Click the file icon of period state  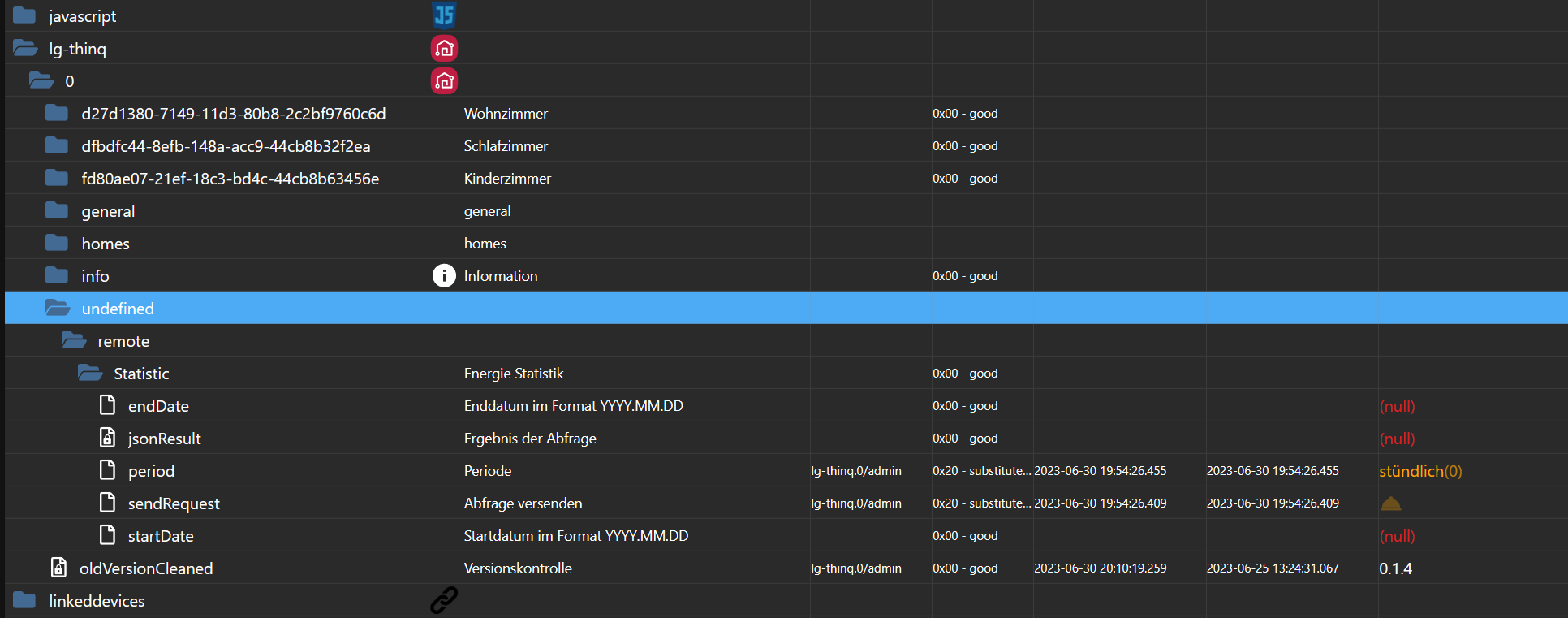tap(107, 469)
